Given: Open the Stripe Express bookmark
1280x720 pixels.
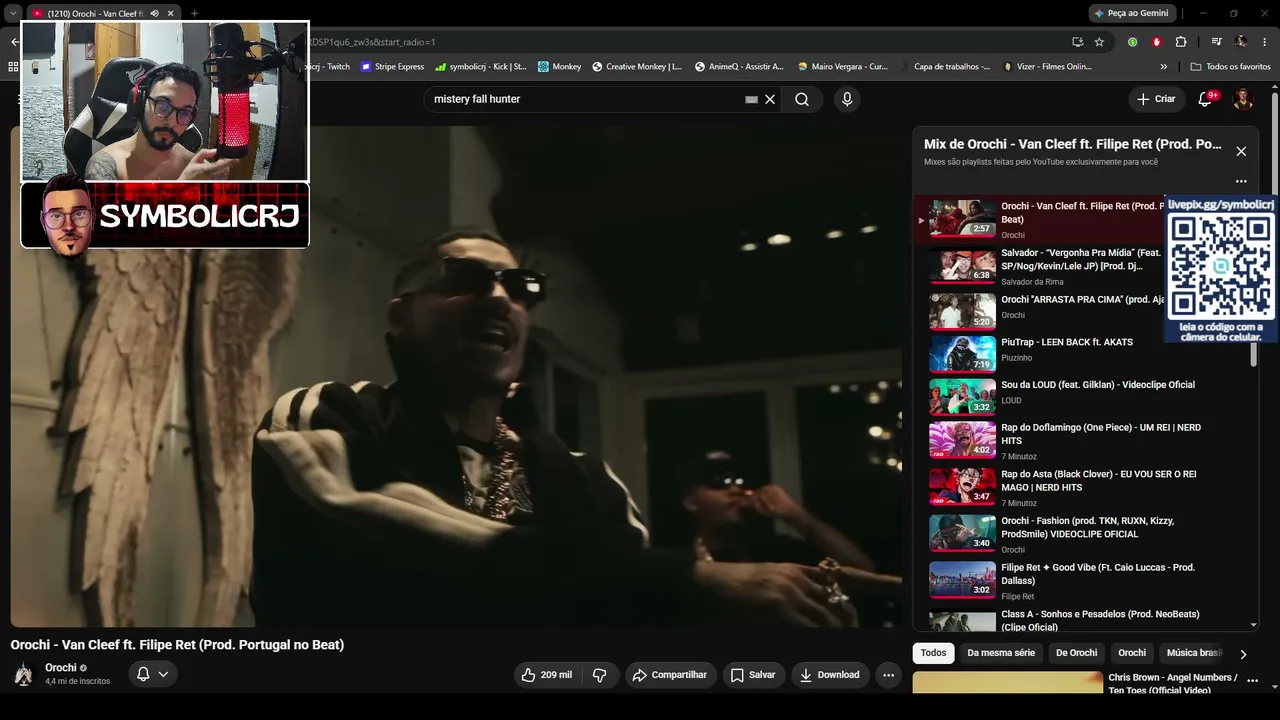Looking at the screenshot, I should (x=392, y=67).
